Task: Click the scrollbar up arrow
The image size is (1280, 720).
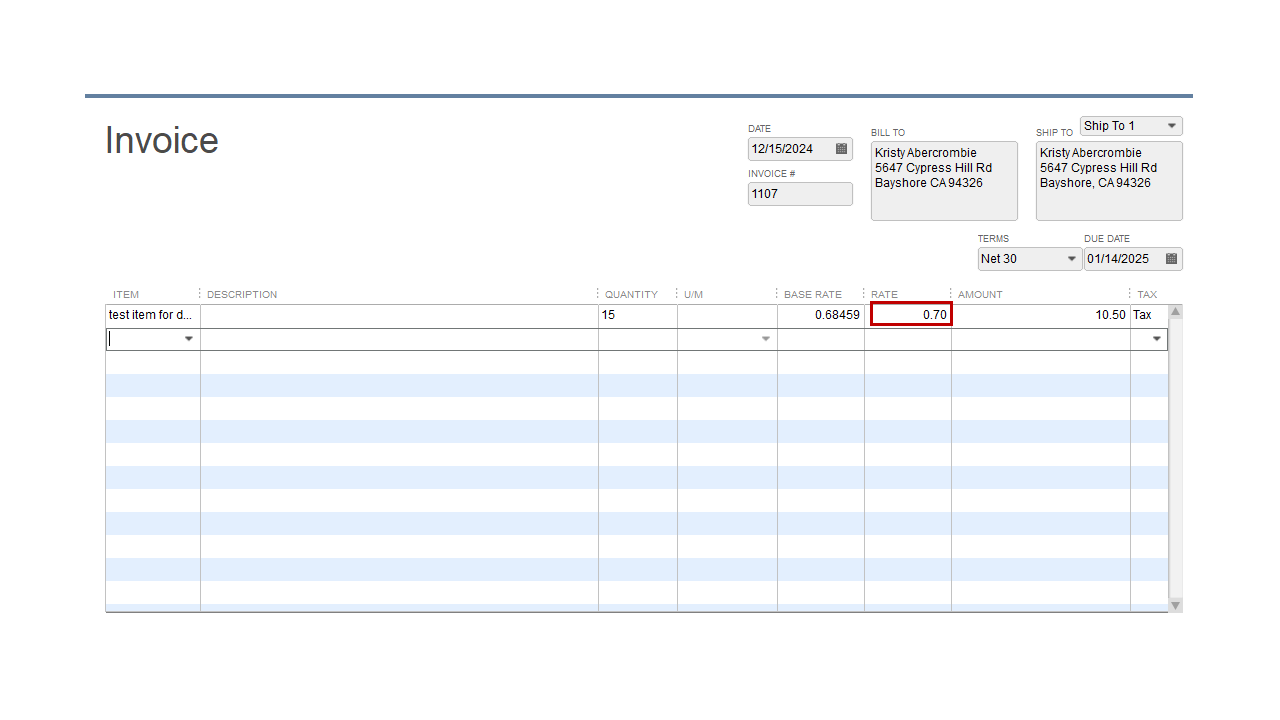Action: click(x=1175, y=309)
